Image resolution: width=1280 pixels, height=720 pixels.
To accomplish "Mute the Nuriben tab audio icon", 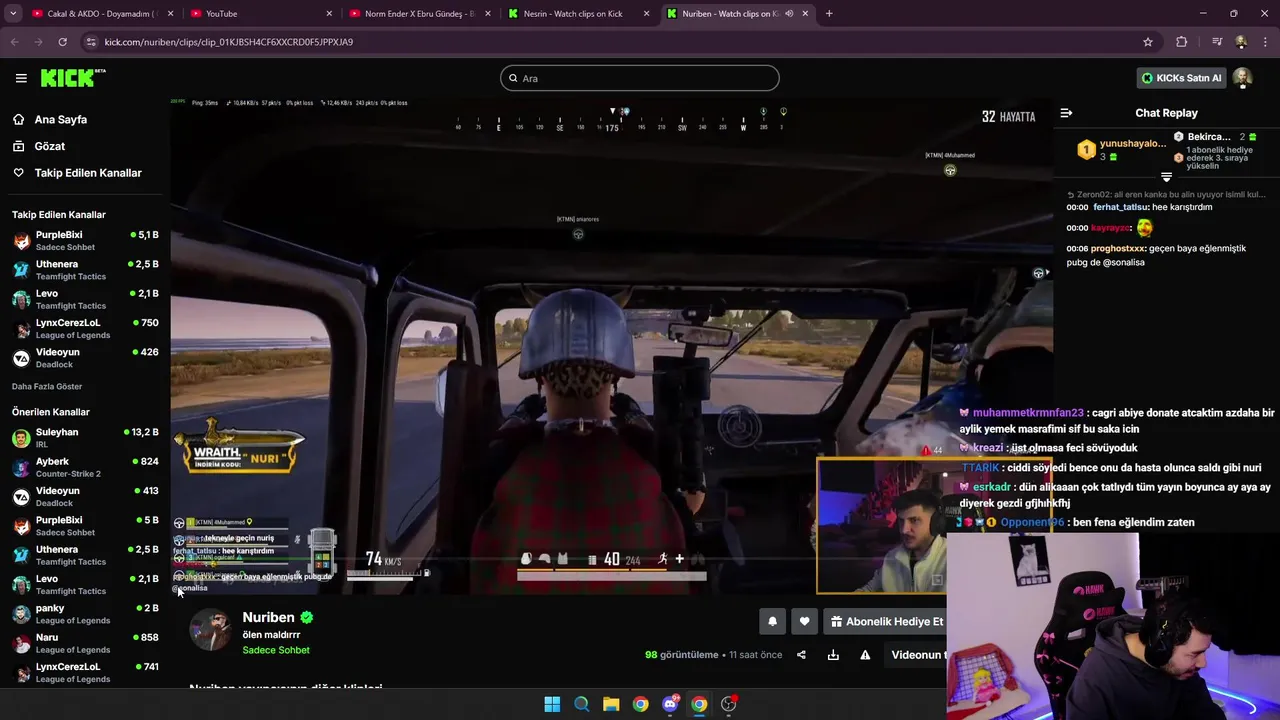I will [789, 14].
